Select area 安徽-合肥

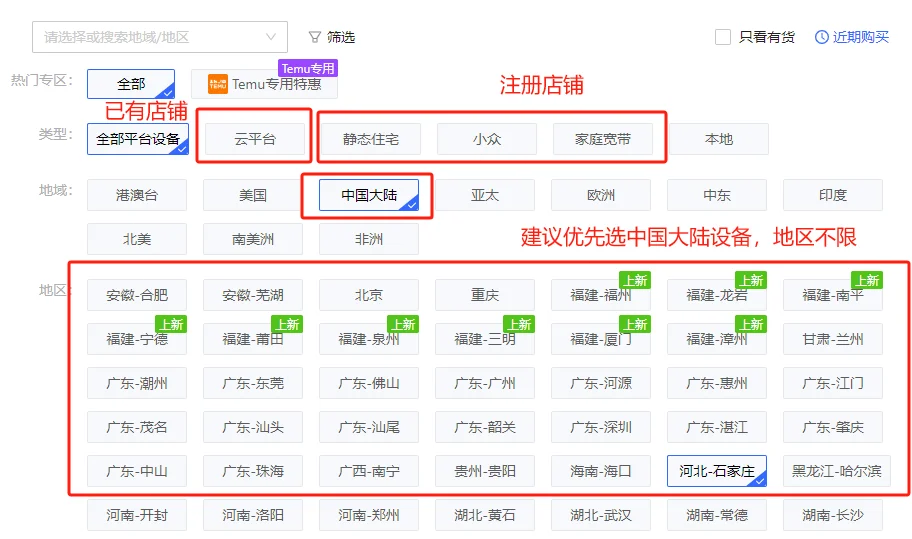click(137, 295)
